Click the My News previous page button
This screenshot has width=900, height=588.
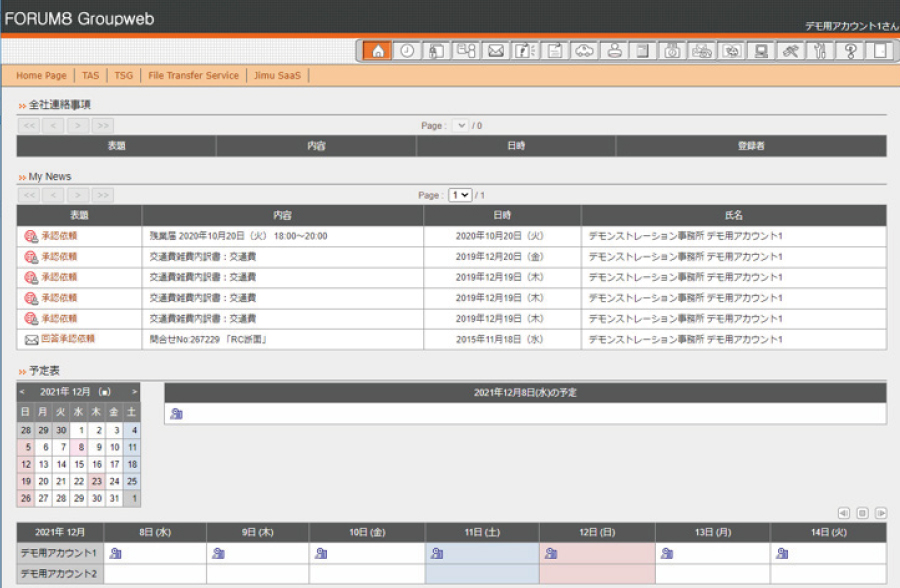pyautogui.click(x=53, y=195)
